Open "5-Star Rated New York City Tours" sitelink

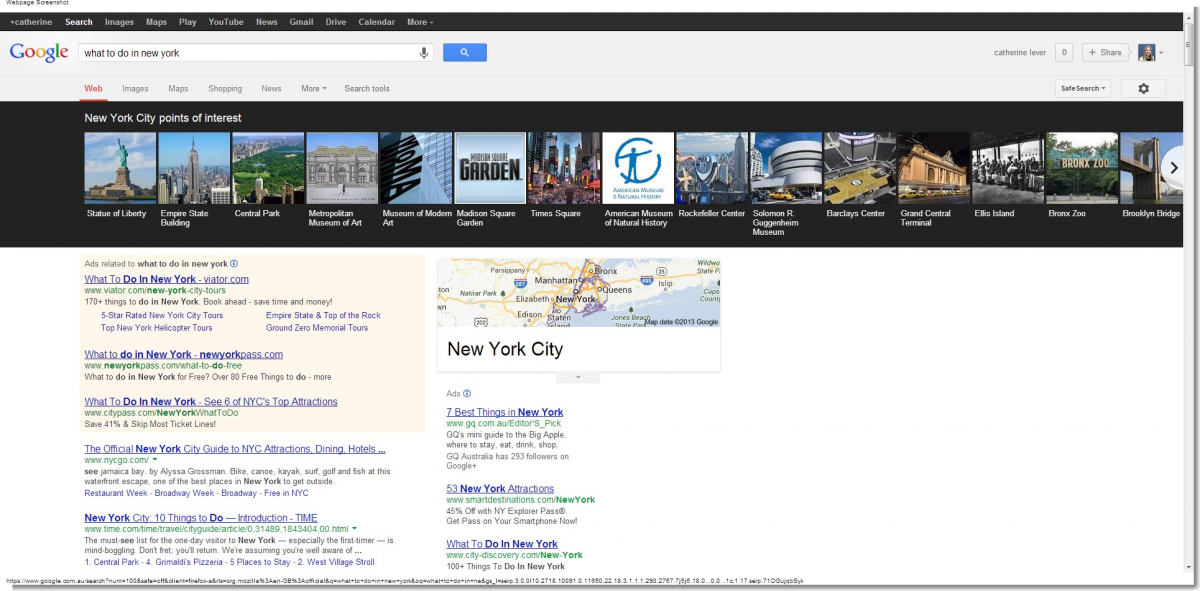(162, 315)
